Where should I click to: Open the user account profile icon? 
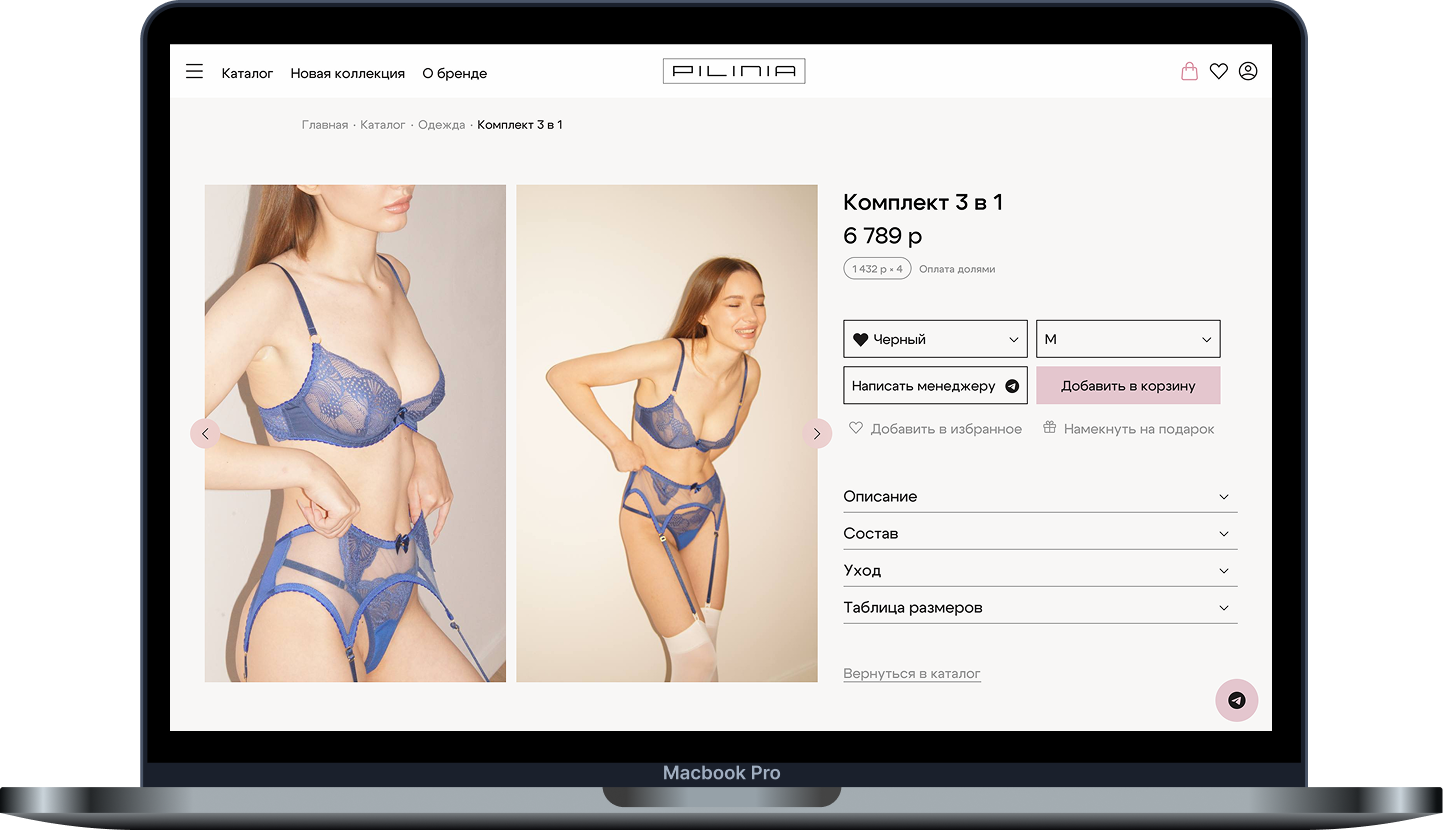(x=1248, y=71)
